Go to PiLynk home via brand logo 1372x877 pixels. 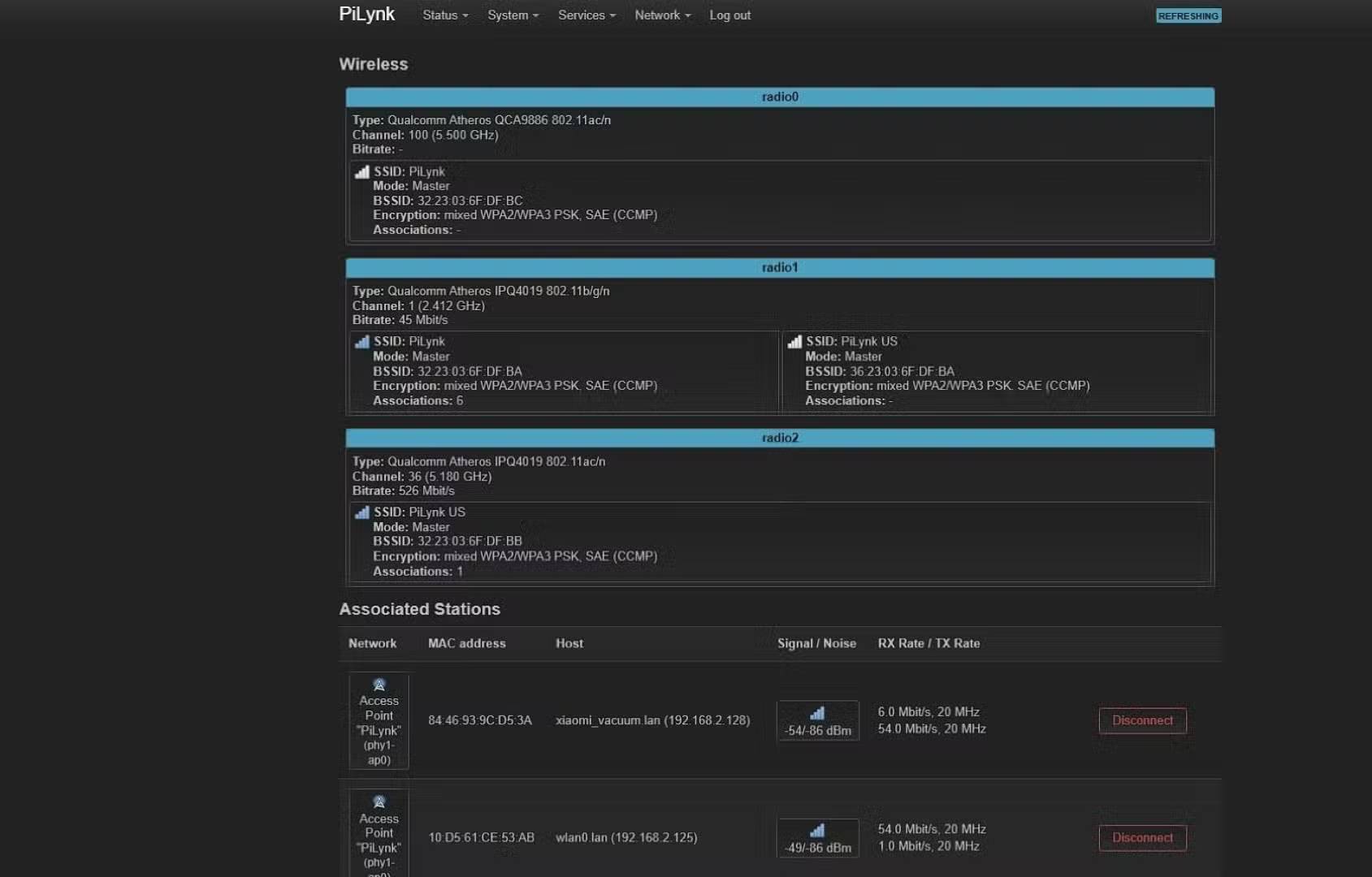coord(366,15)
